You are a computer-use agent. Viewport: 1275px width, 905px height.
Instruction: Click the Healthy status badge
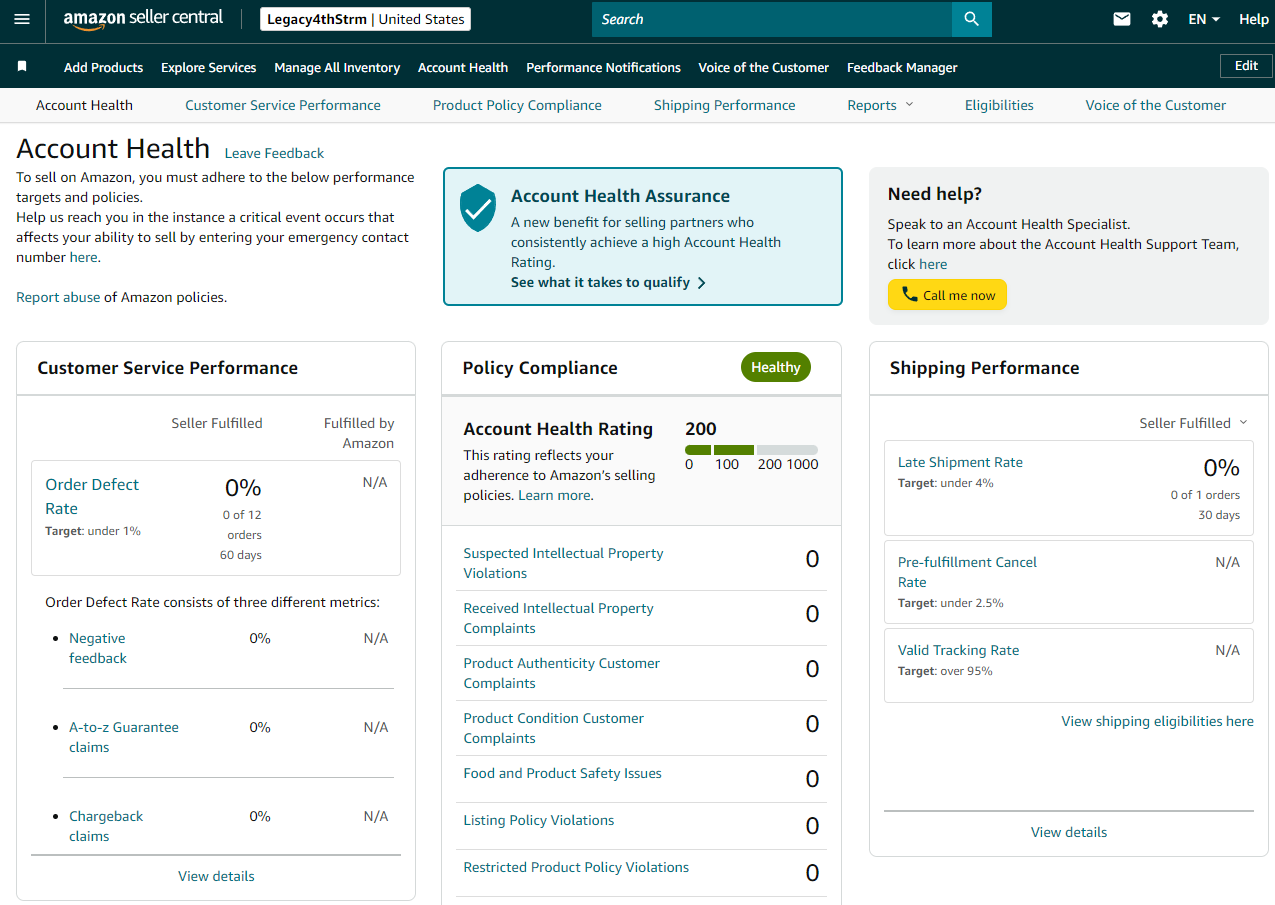776,367
